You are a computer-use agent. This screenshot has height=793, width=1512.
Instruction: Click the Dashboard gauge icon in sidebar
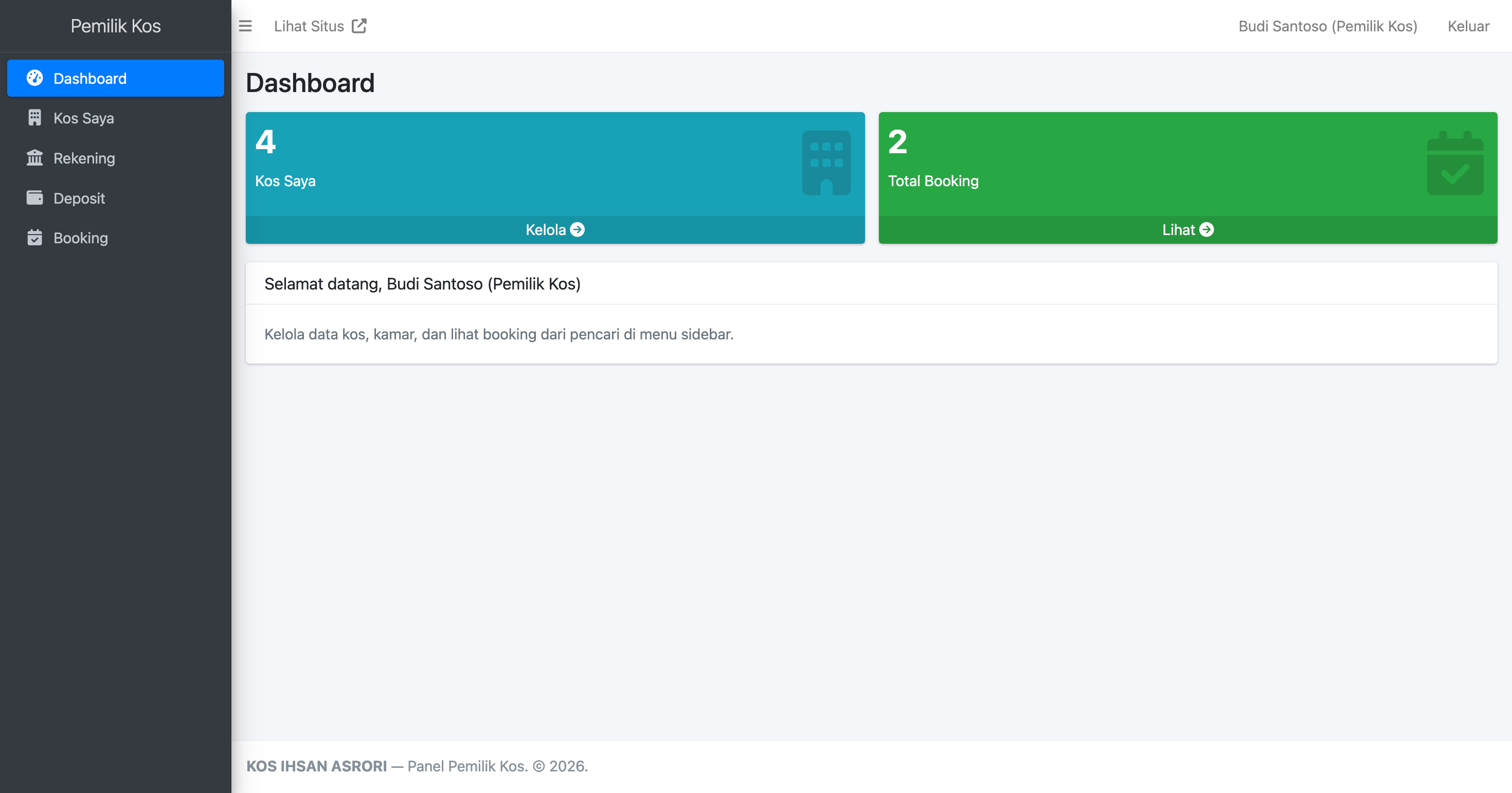(34, 78)
